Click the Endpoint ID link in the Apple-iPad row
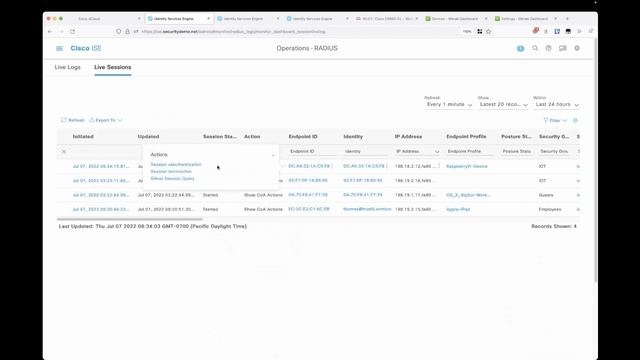 pyautogui.click(x=309, y=209)
